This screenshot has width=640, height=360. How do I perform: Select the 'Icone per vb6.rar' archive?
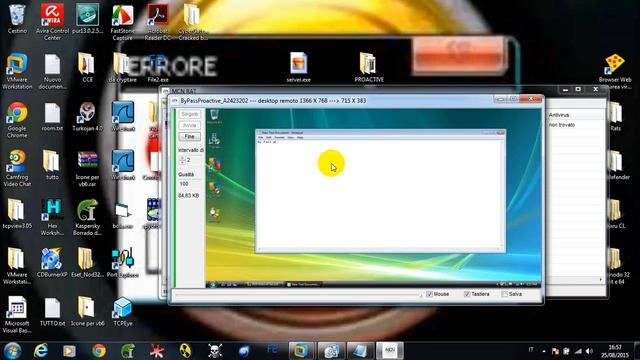87,168
